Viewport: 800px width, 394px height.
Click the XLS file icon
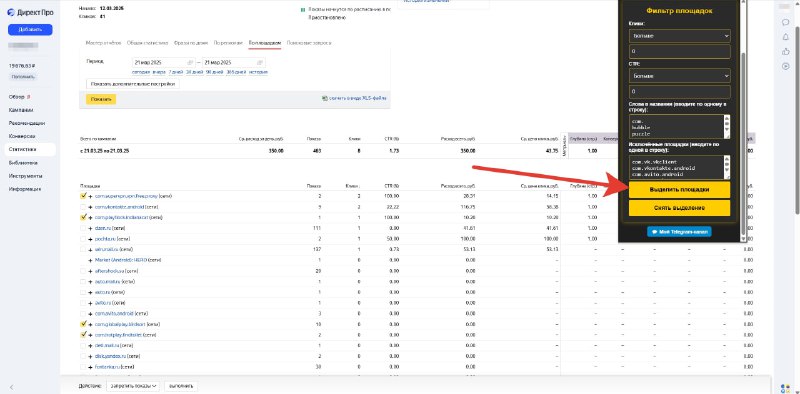324,98
